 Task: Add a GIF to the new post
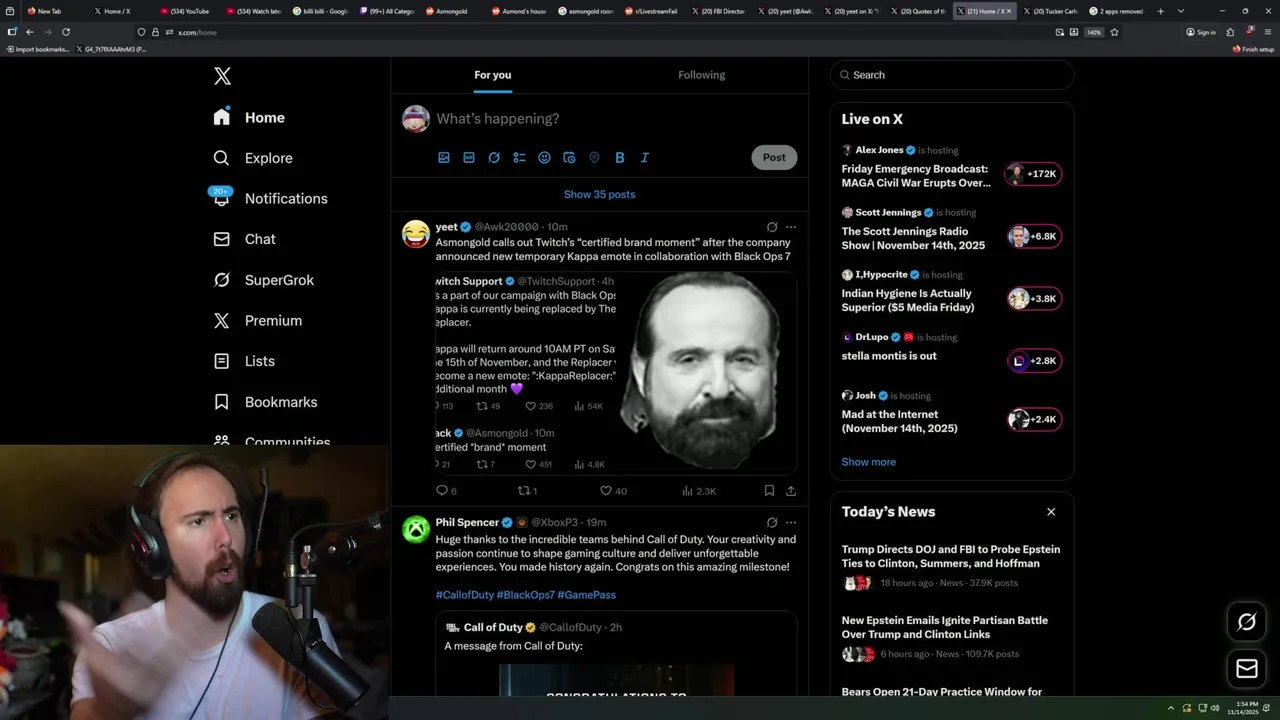[x=469, y=157]
